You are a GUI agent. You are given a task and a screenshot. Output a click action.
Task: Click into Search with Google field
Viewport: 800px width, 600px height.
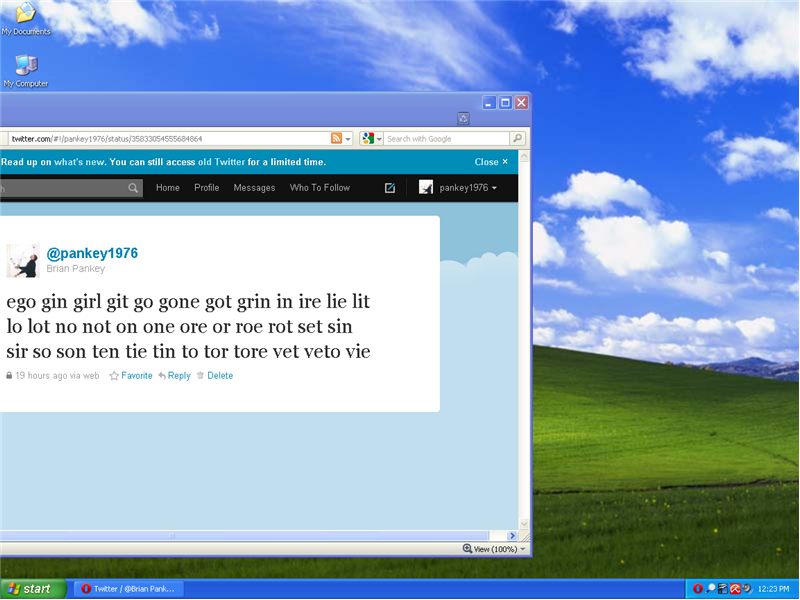[446, 139]
